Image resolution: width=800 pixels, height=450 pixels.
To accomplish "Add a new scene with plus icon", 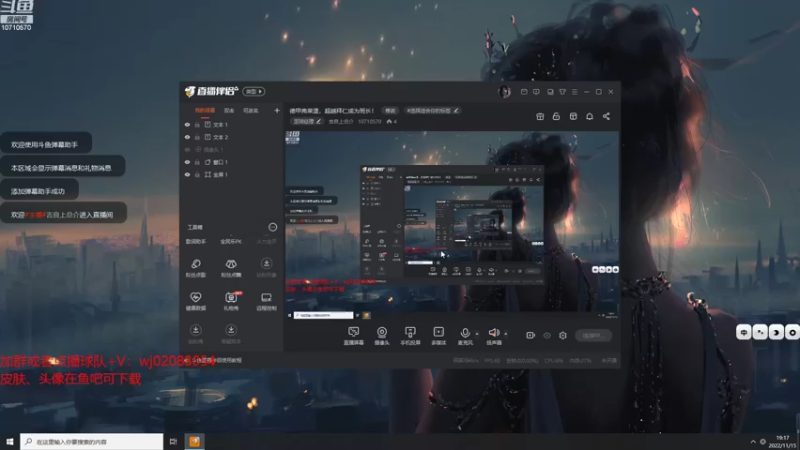I will (277, 110).
